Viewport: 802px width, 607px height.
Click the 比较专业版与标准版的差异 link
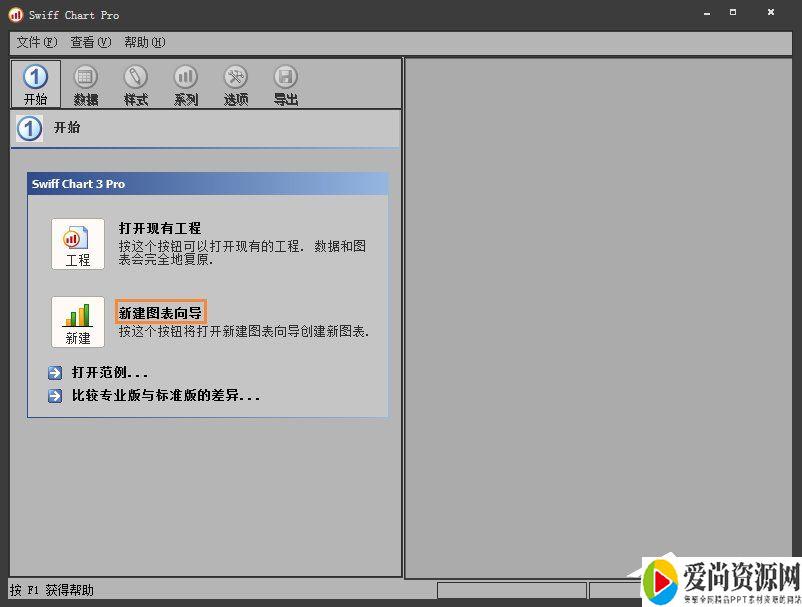tap(162, 394)
